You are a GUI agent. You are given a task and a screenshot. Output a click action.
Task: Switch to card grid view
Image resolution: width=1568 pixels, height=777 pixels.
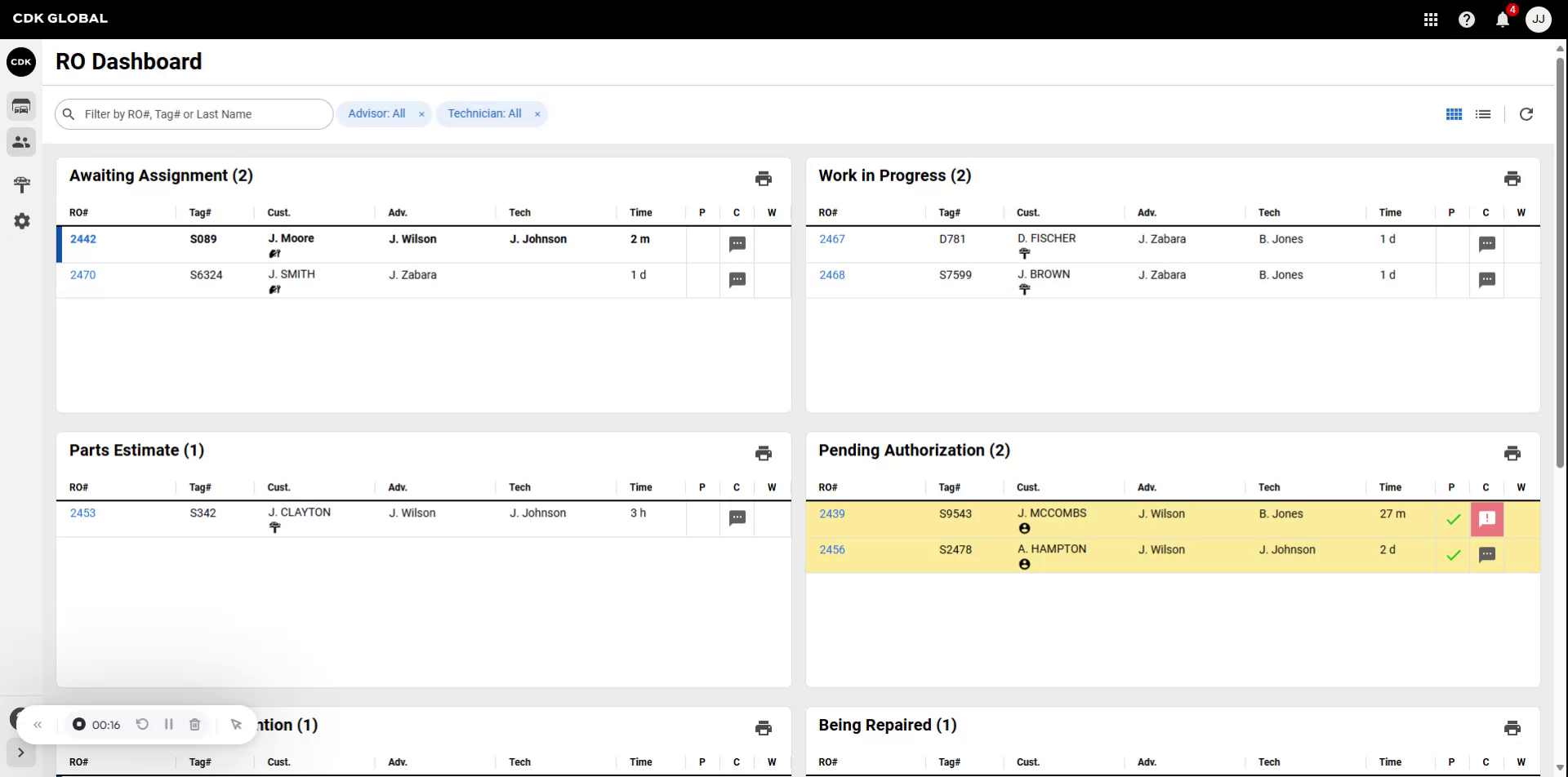click(x=1454, y=113)
